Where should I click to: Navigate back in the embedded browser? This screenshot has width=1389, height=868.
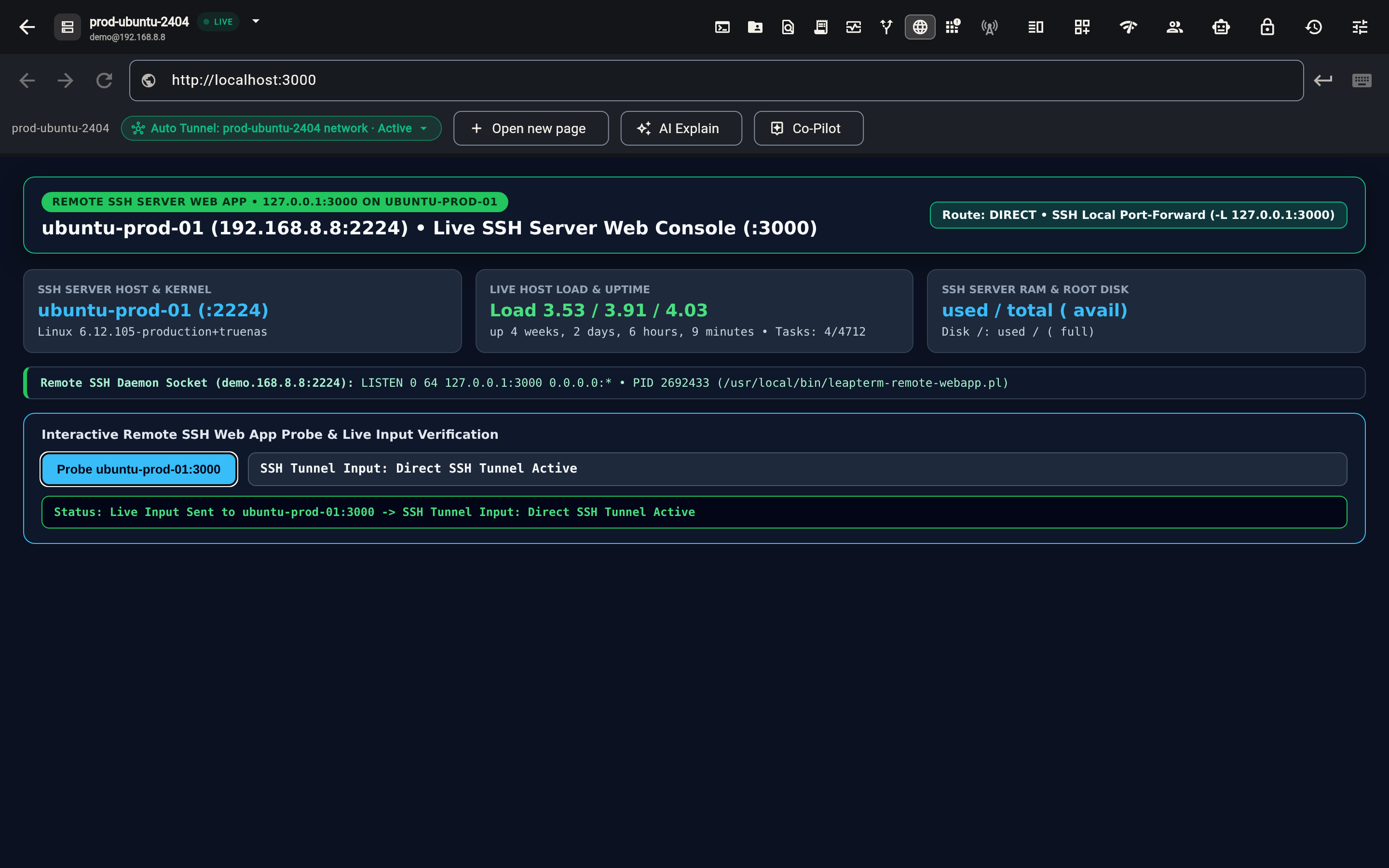pyautogui.click(x=27, y=81)
